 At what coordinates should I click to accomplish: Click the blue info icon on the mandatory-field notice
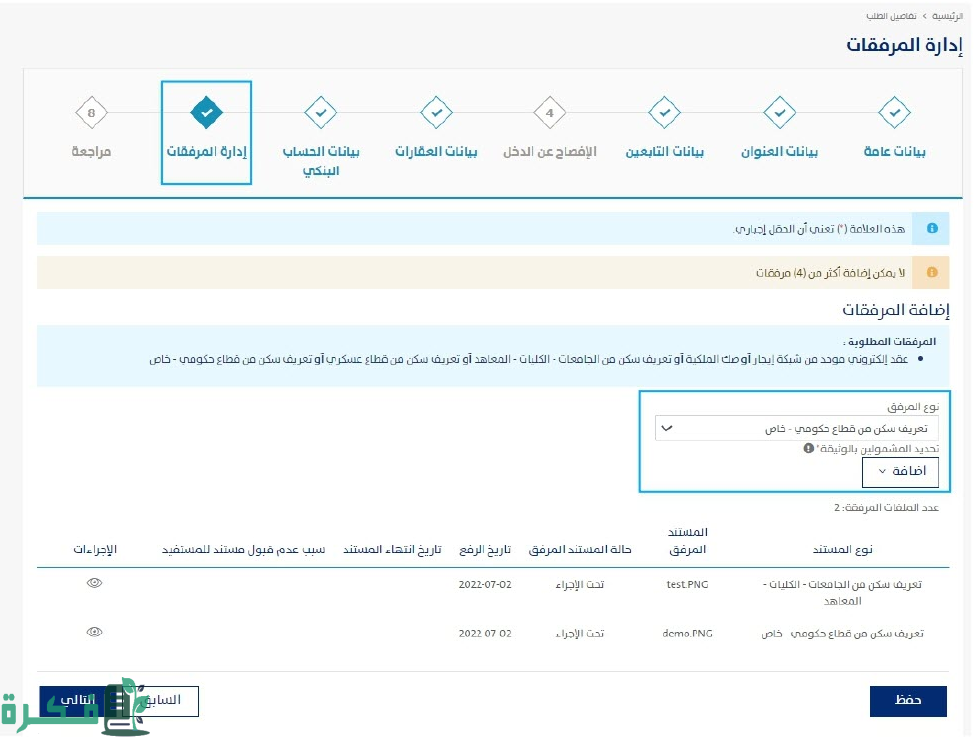pyautogui.click(x=931, y=228)
